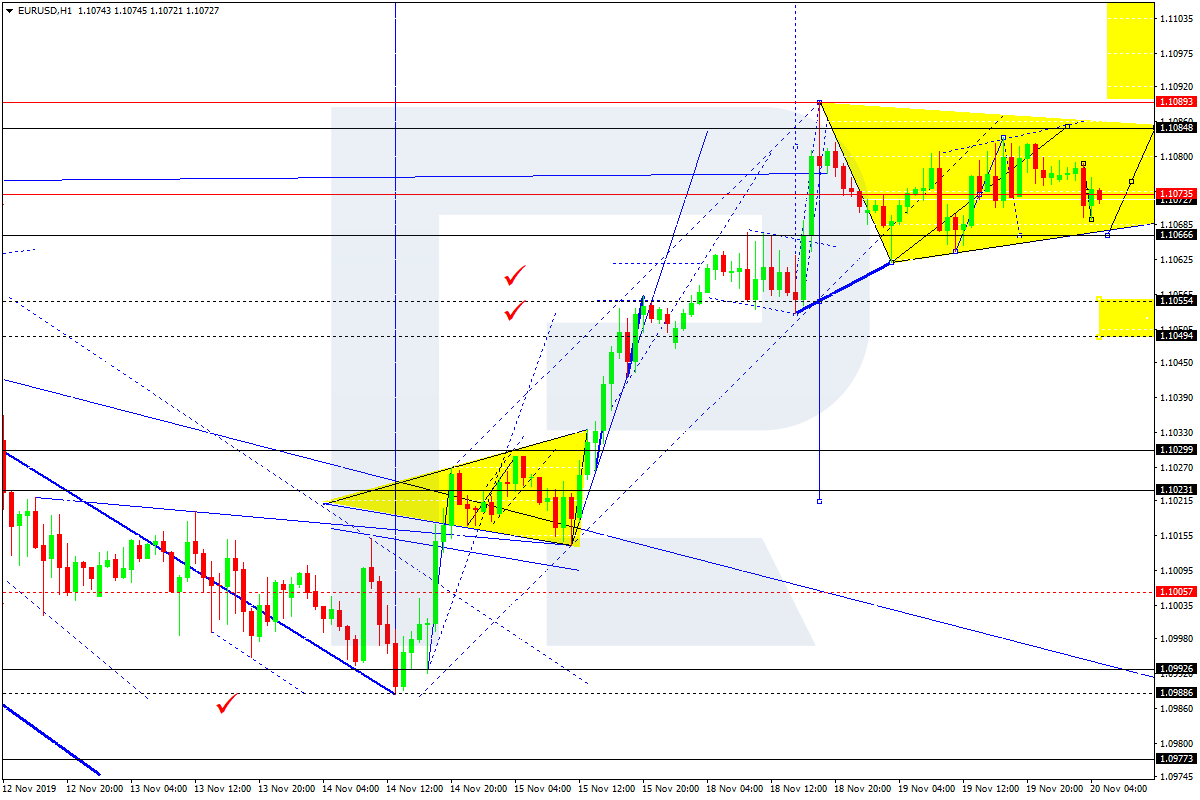Click the triangle arrow beside EURUSD,H1 title
Image resolution: width=1200 pixels, height=800 pixels.
pos(9,10)
